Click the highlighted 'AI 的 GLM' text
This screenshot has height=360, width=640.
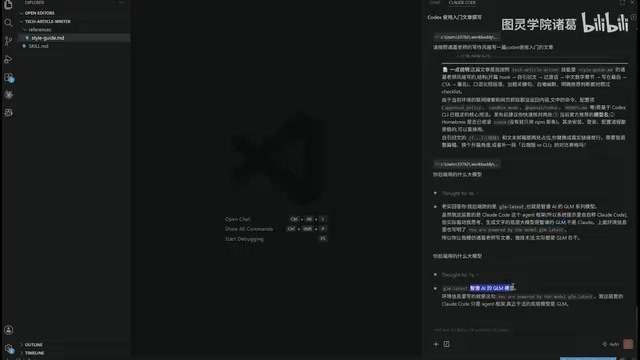click(x=492, y=288)
